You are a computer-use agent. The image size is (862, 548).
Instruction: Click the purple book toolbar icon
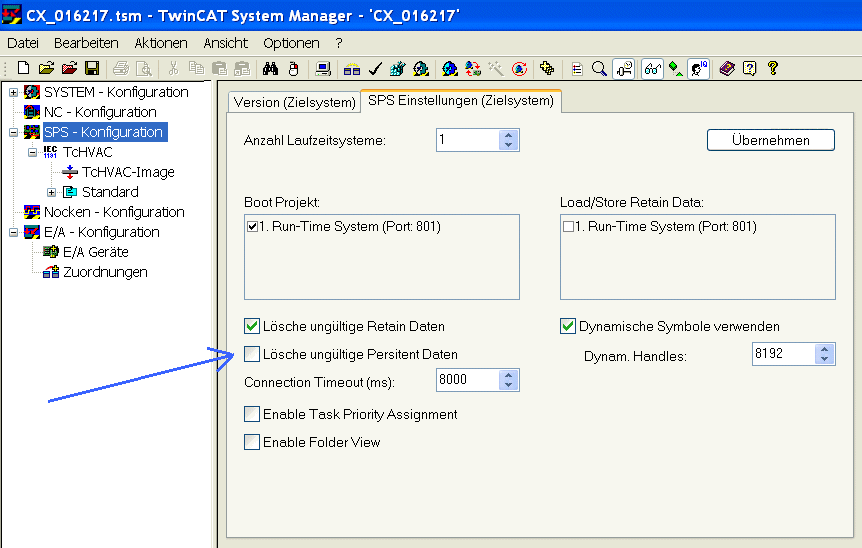[727, 68]
